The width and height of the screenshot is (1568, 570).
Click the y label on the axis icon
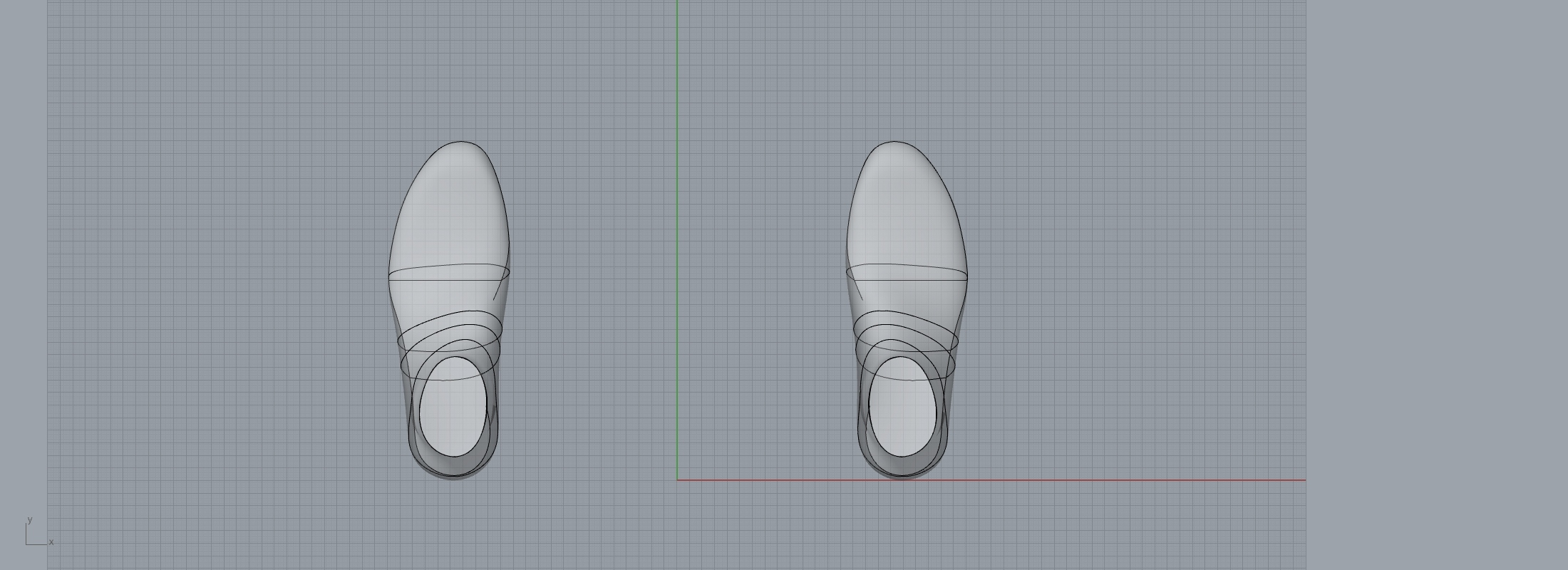[29, 519]
